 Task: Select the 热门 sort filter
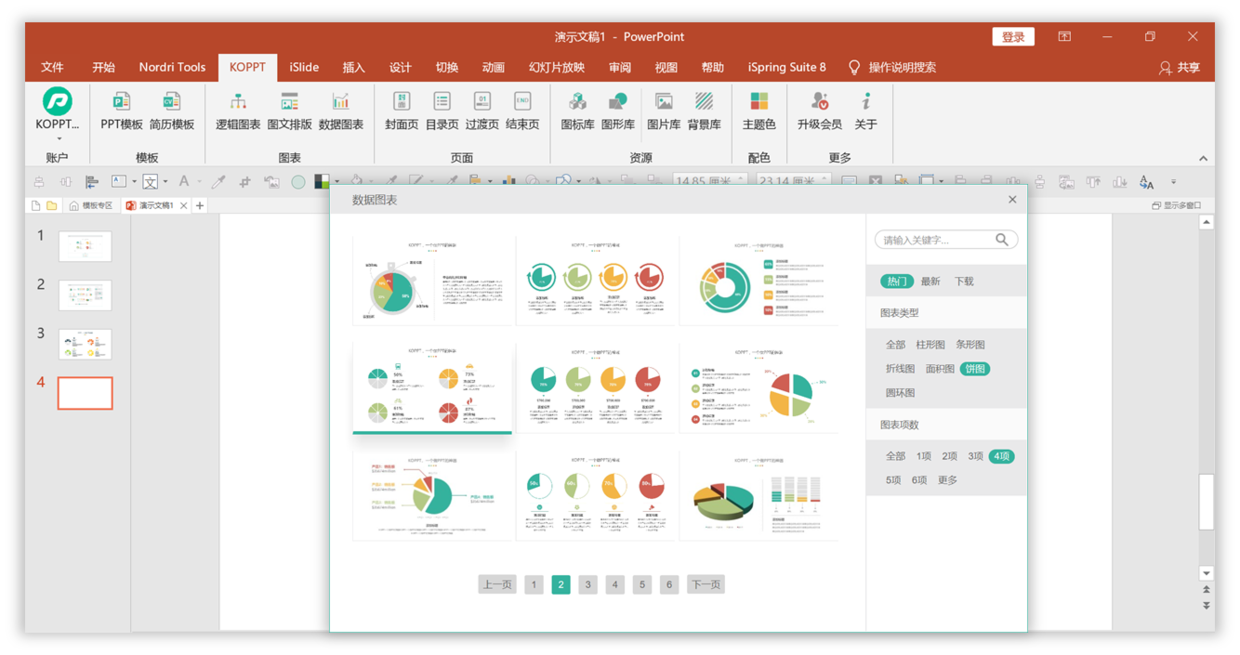point(897,281)
